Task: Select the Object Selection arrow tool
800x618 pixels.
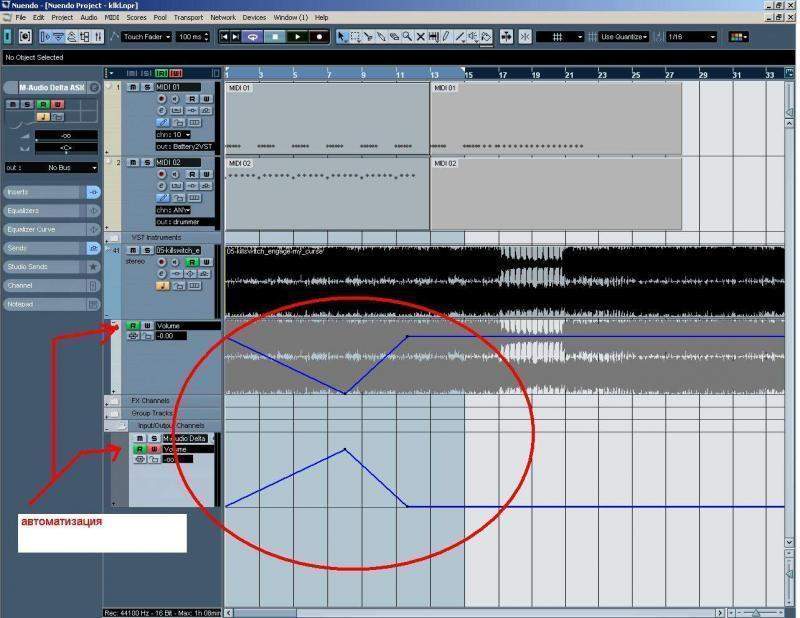Action: [342, 37]
